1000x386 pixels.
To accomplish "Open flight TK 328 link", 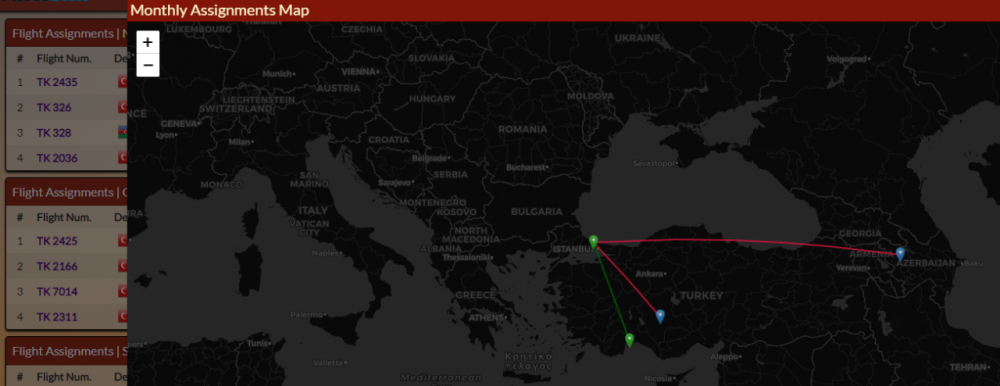I will 54,133.
